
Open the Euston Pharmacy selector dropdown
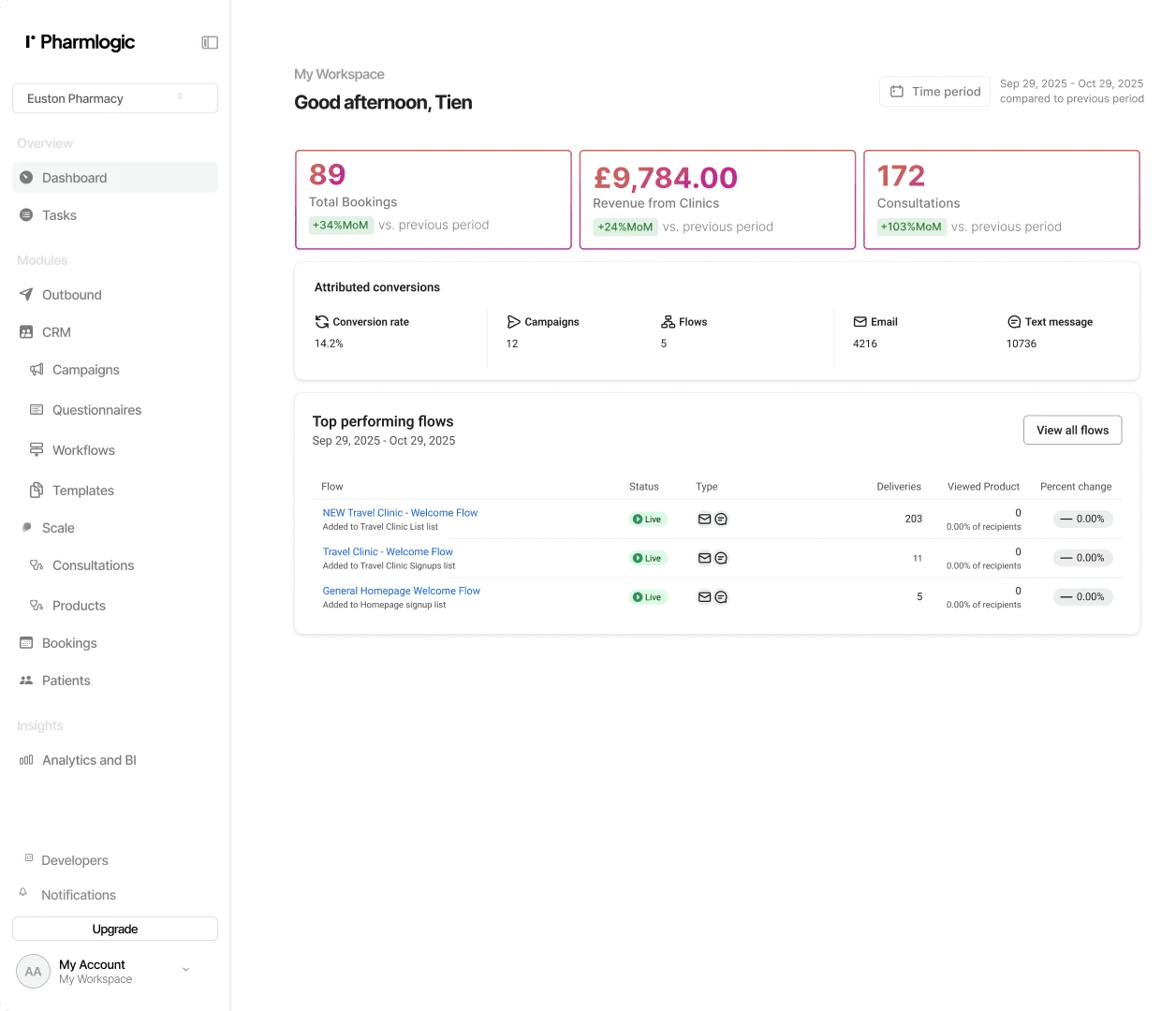[x=115, y=98]
